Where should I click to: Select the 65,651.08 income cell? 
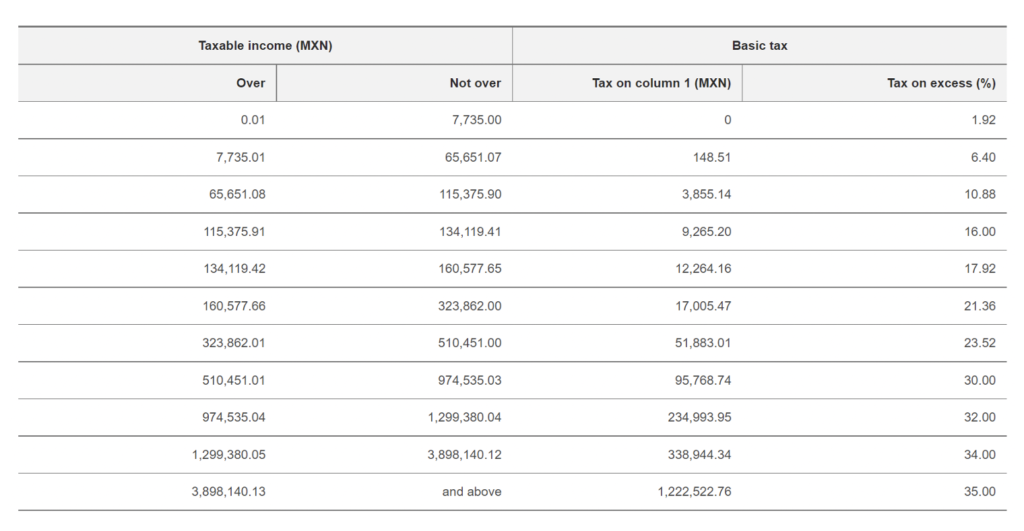point(236,194)
